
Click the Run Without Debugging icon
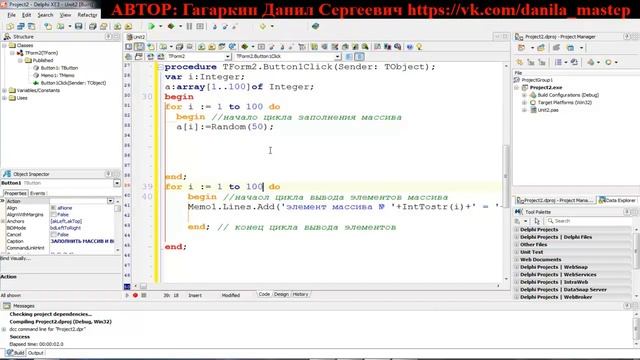click(171, 27)
